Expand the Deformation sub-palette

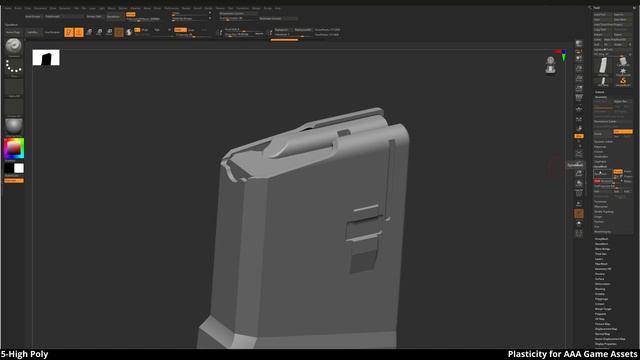pyautogui.click(x=602, y=284)
